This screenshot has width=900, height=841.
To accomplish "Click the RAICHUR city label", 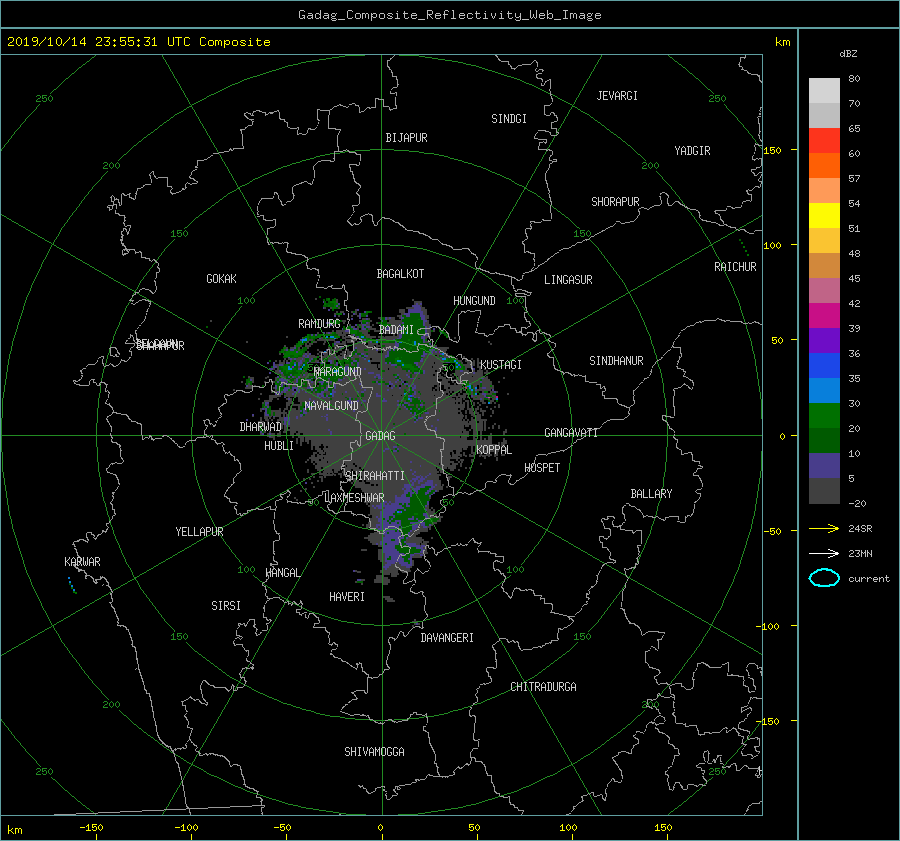I will coord(735,267).
